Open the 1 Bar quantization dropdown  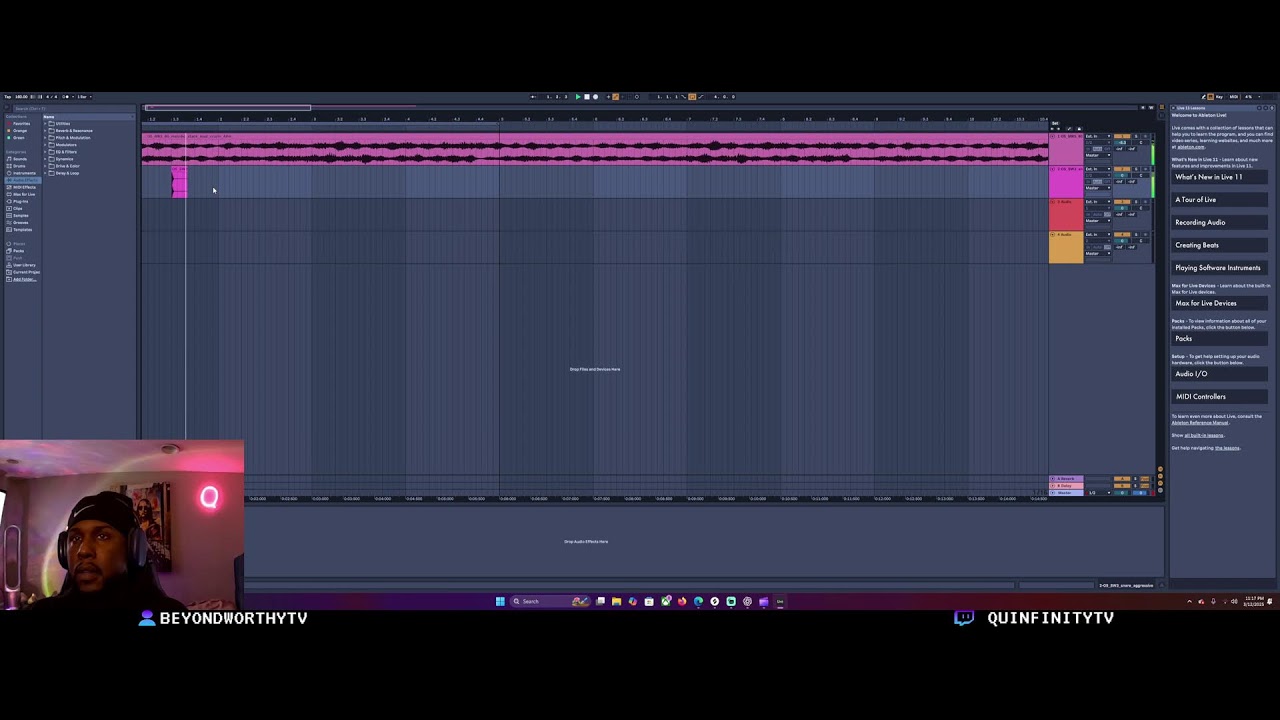tap(83, 97)
